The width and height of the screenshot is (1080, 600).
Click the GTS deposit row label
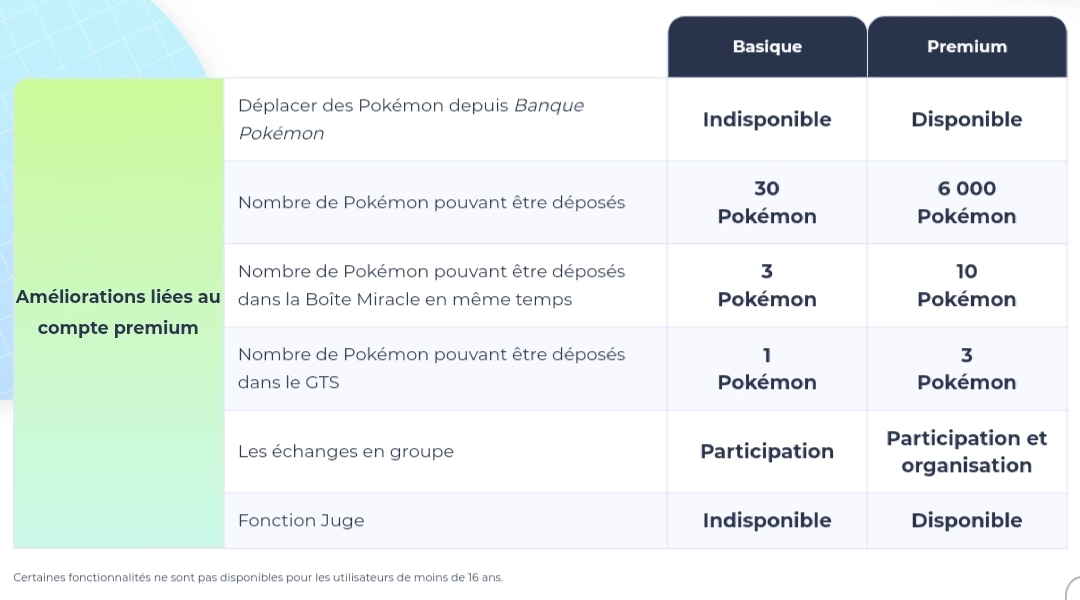coord(431,368)
